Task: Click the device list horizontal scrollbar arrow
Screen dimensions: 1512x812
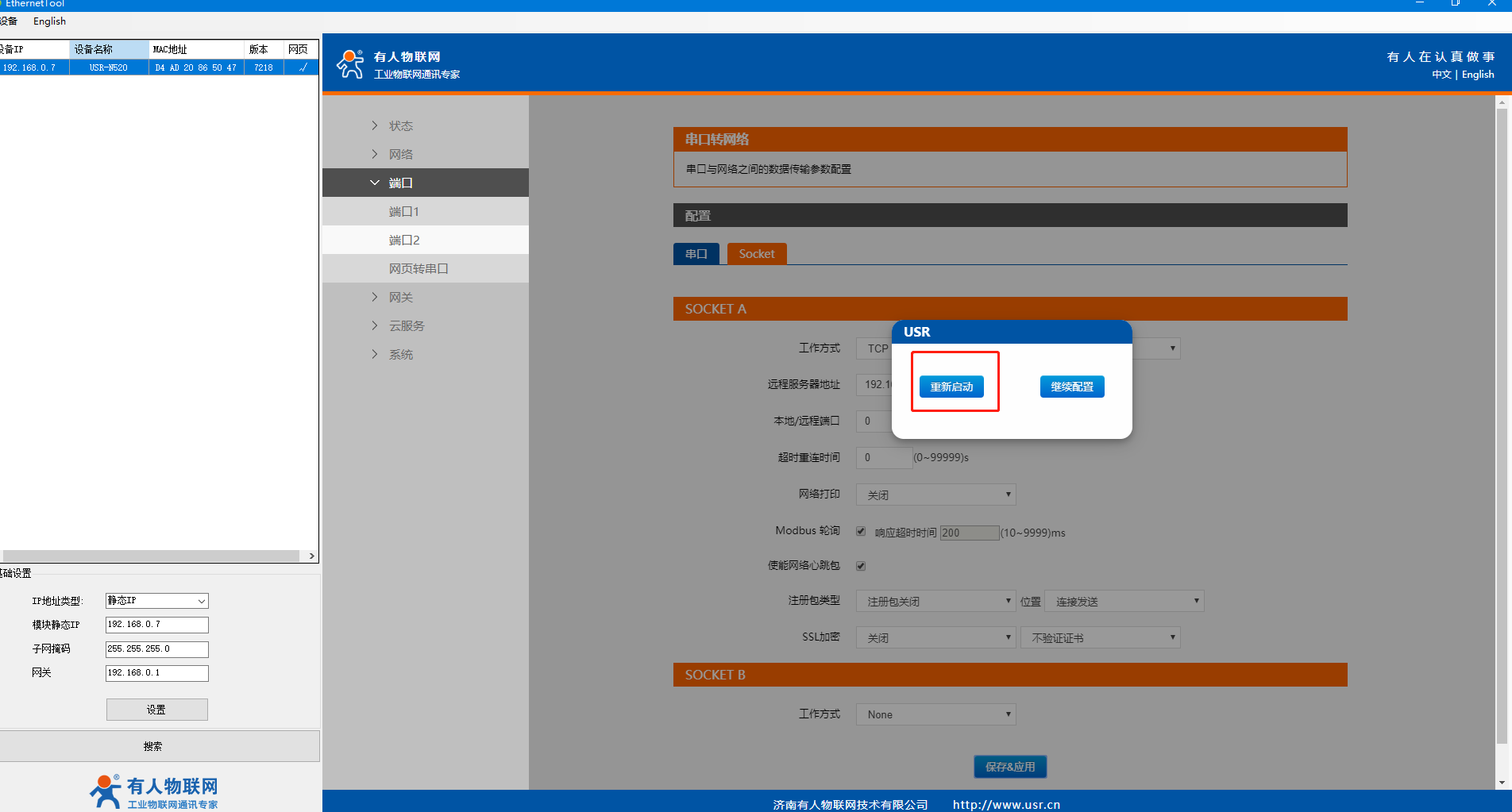Action: (311, 556)
